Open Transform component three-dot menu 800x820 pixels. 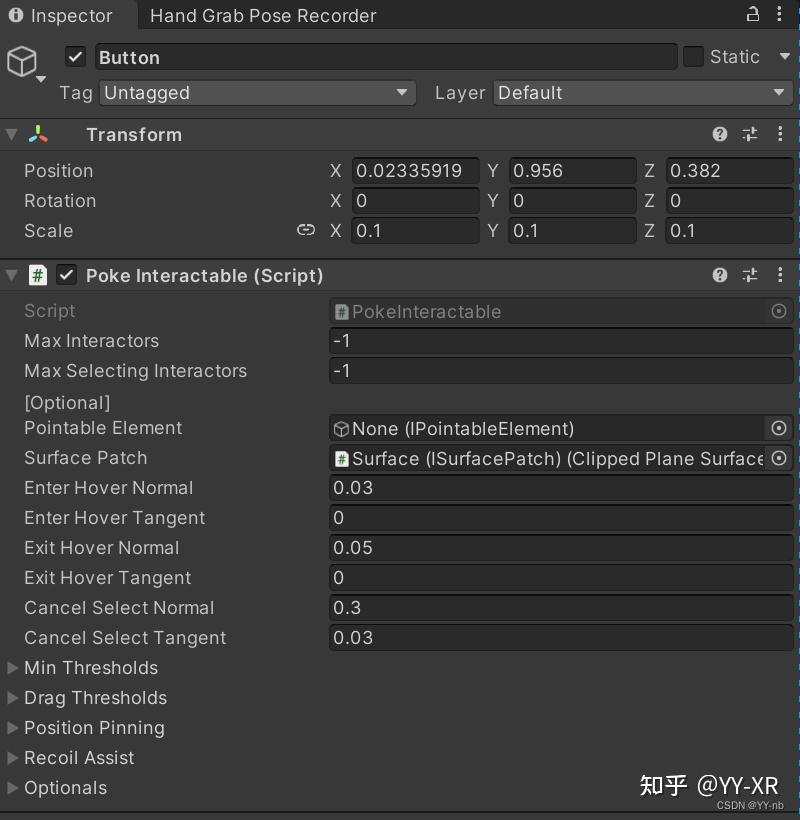[780, 134]
